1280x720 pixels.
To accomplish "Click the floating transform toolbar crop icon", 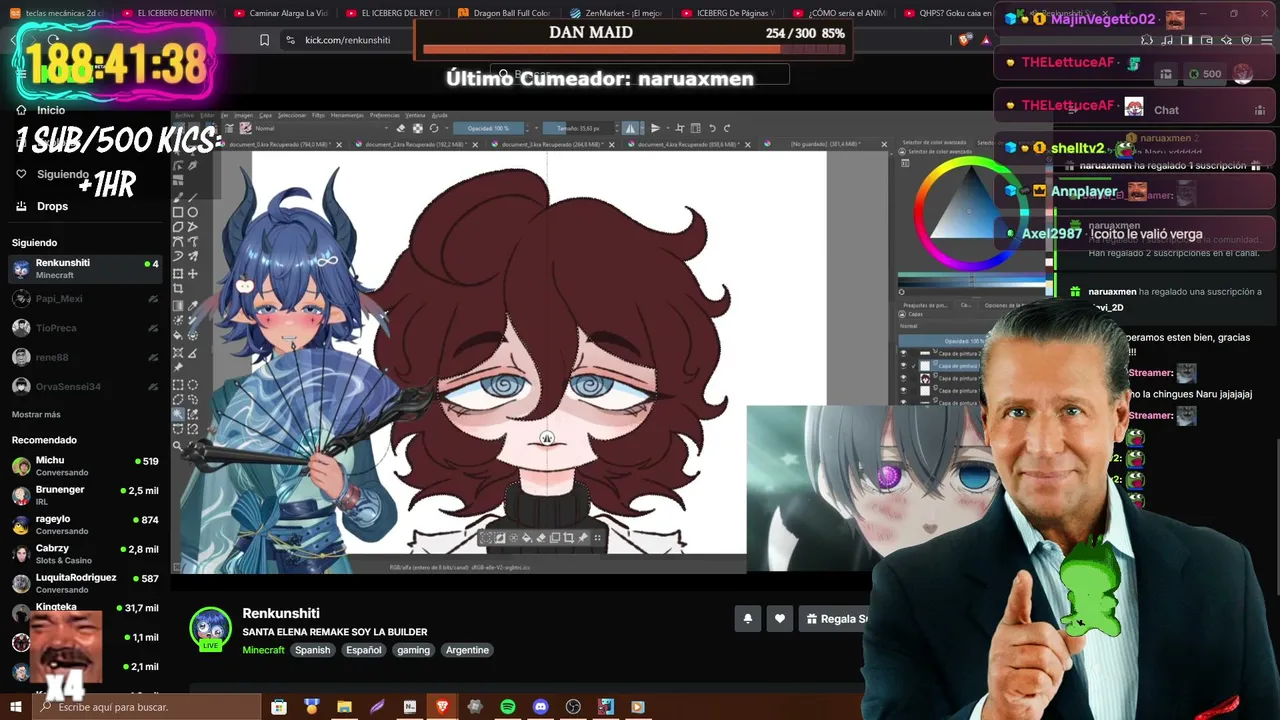I will 569,538.
